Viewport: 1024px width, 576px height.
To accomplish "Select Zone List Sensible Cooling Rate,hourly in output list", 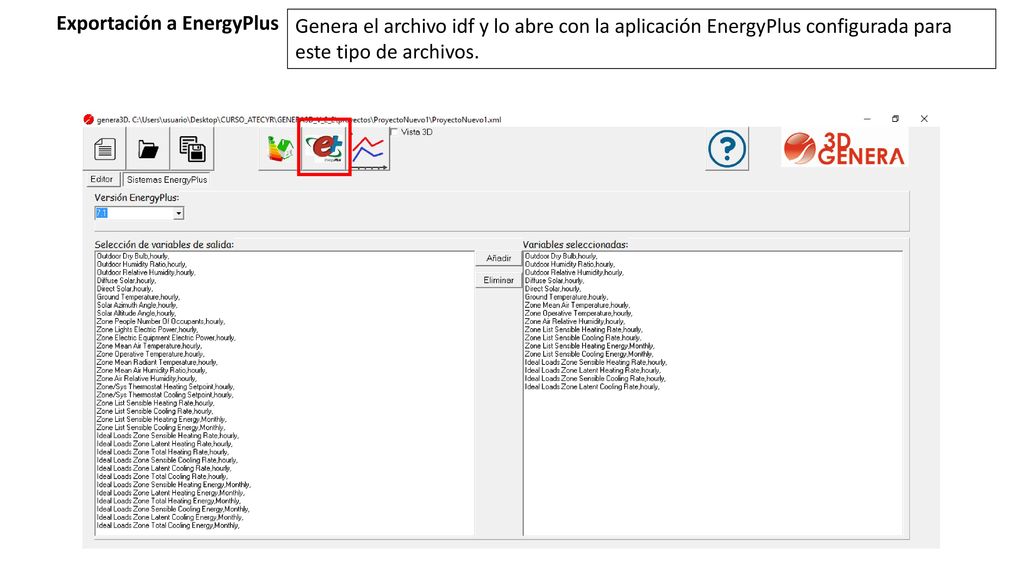I will (155, 411).
